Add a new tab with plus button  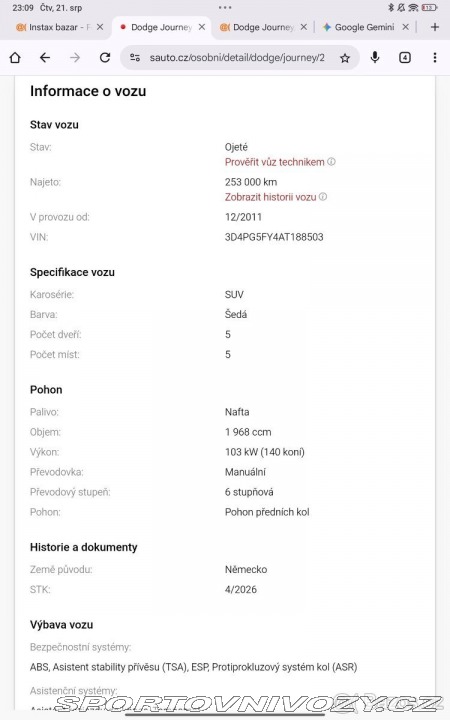434,27
